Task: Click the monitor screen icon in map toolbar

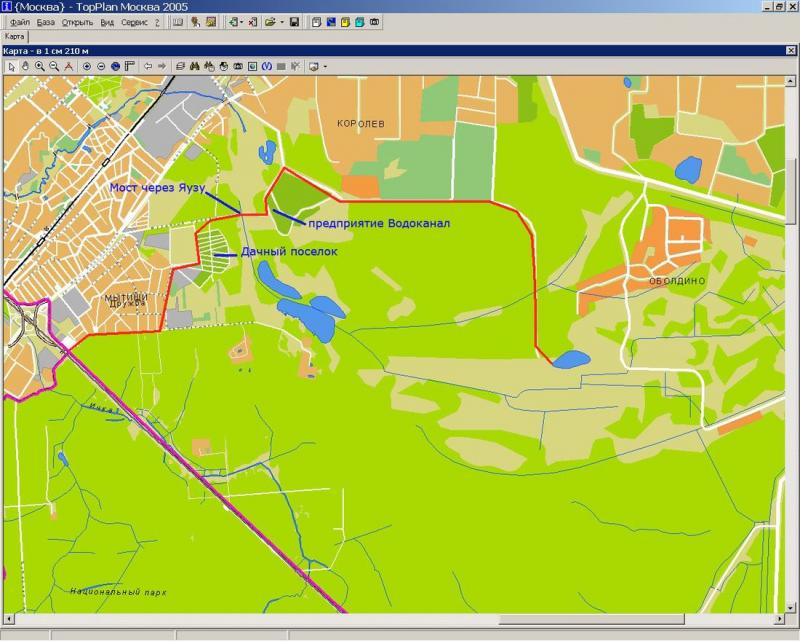Action: click(x=314, y=66)
